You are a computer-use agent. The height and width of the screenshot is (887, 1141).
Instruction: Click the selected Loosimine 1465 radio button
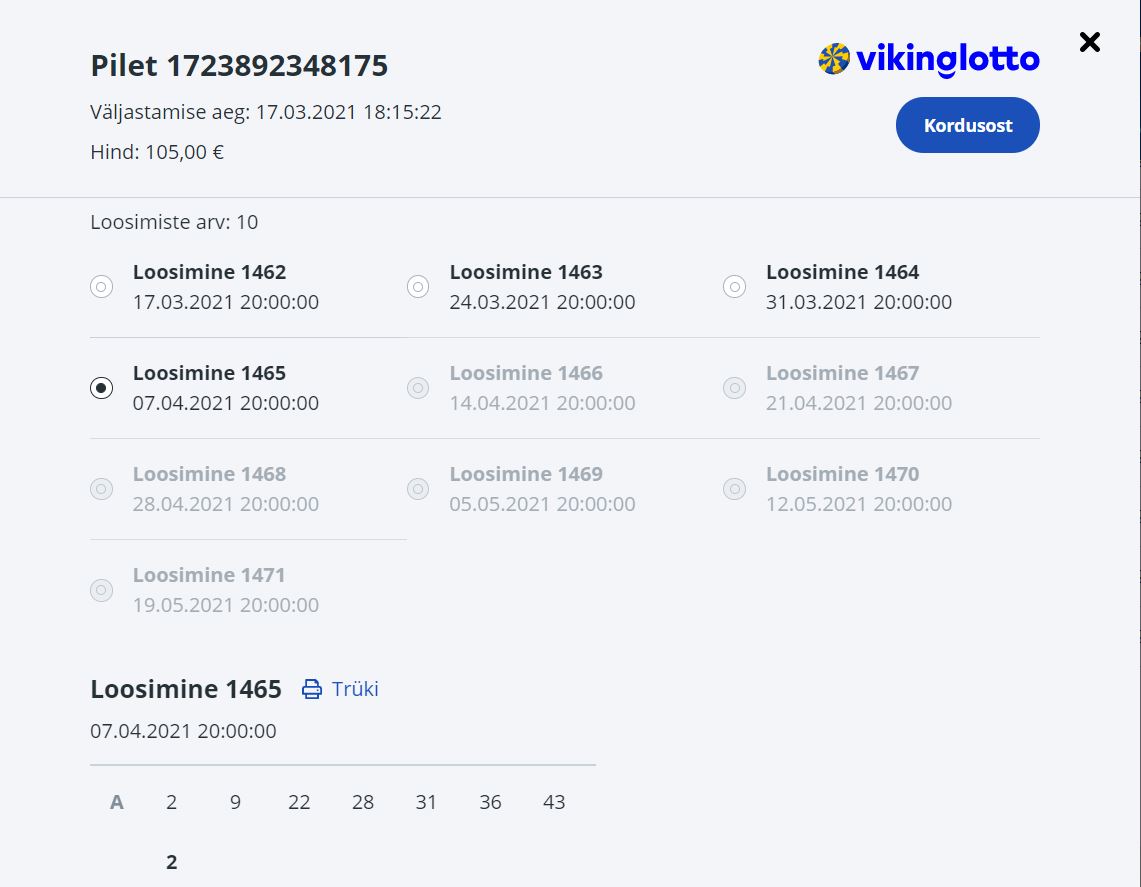[x=102, y=388]
